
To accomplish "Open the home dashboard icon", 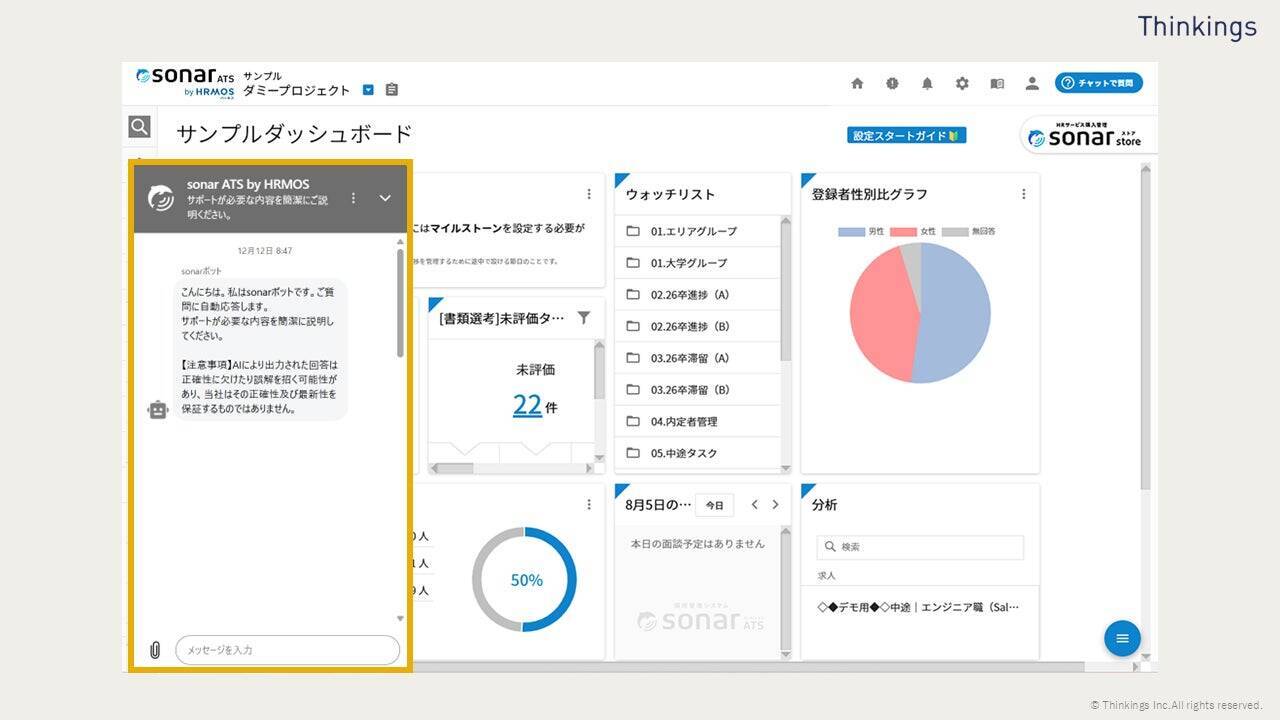I will tap(857, 84).
